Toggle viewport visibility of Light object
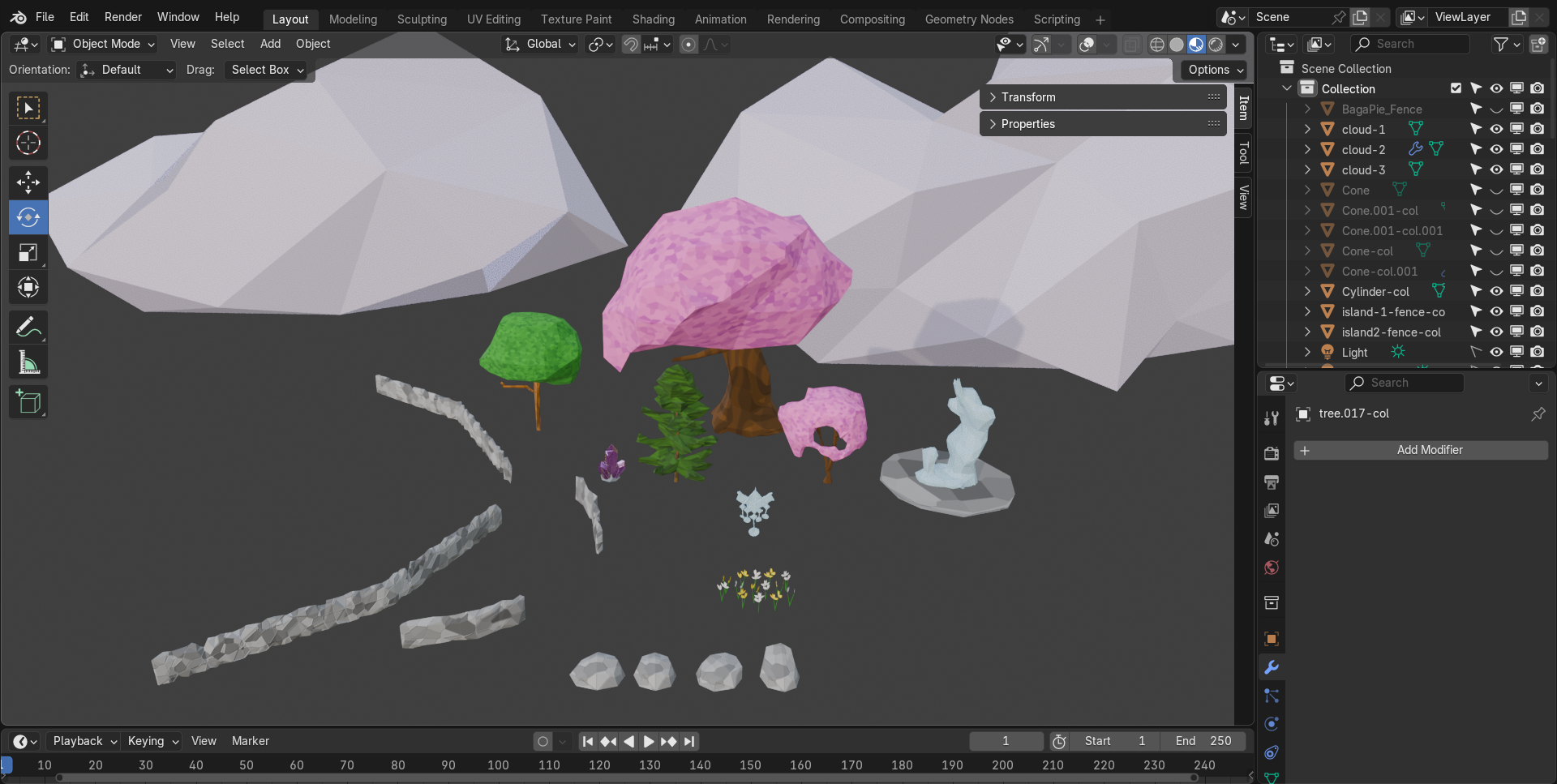The width and height of the screenshot is (1557, 784). click(1496, 352)
